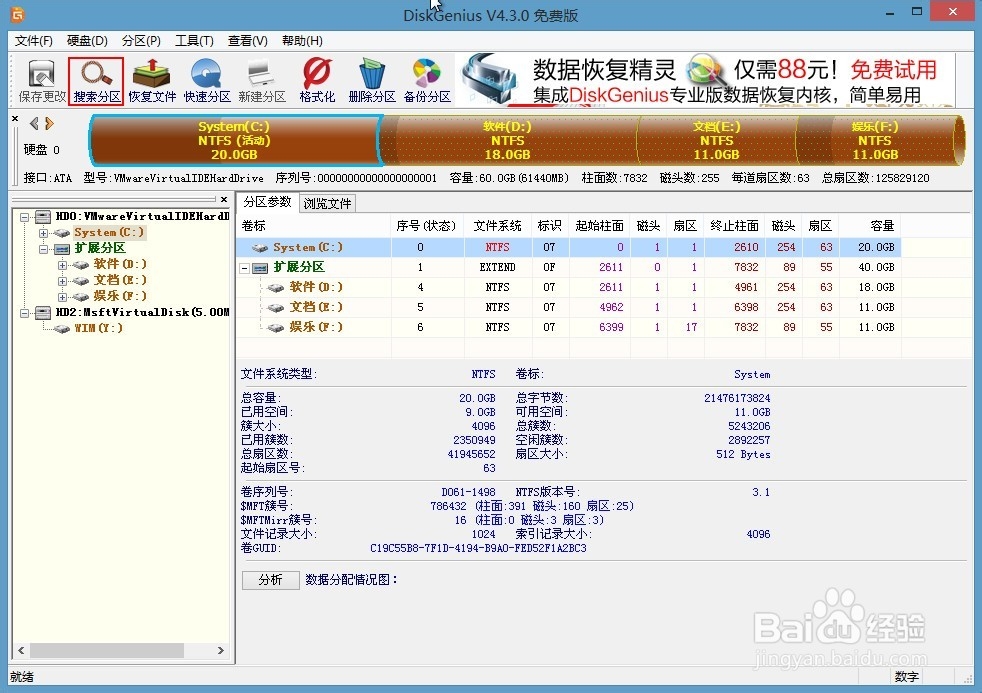The height and width of the screenshot is (693, 982).
Task: Go to previous disk with left arrow
Action: pyautogui.click(x=34, y=123)
